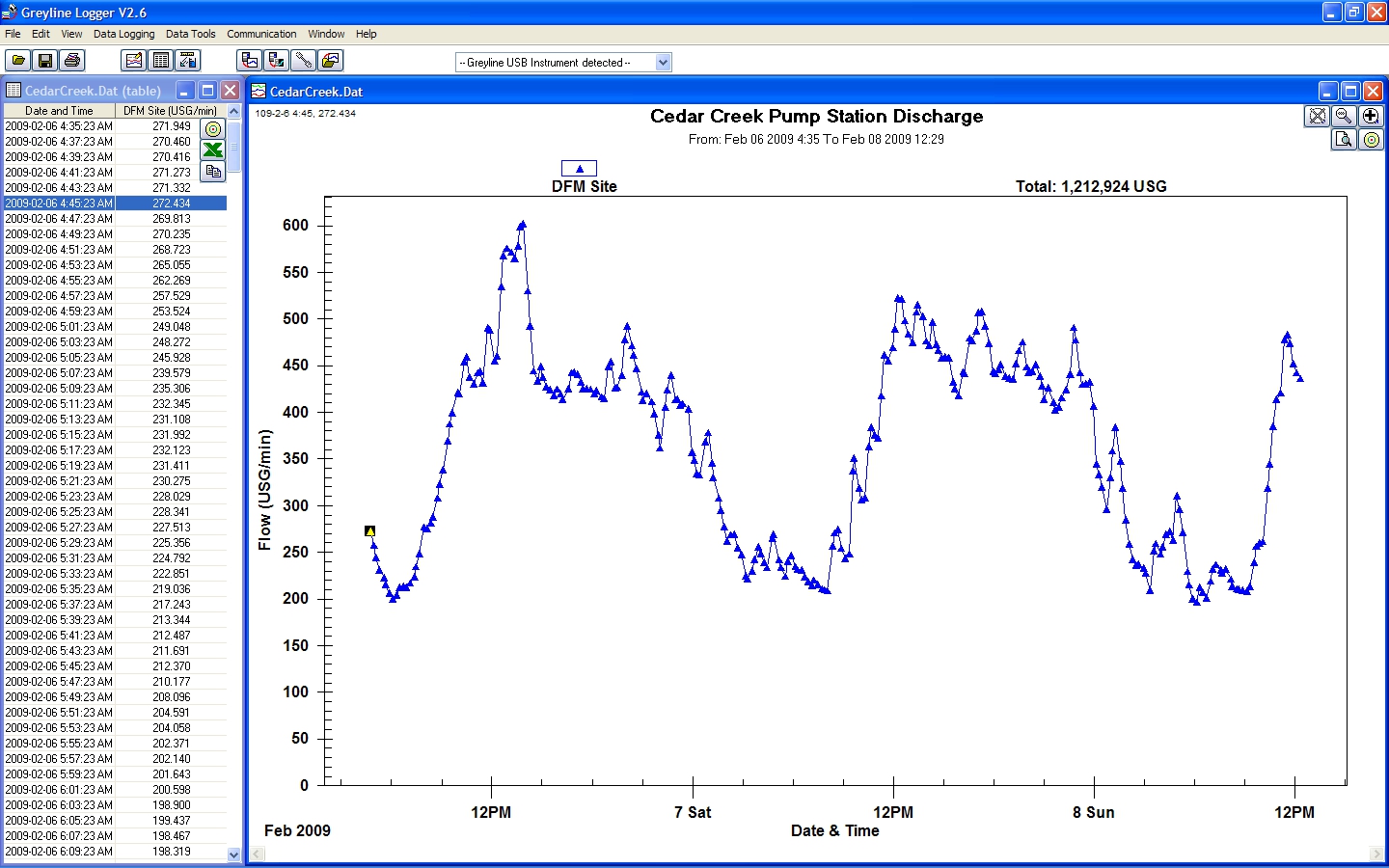The height and width of the screenshot is (868, 1389).
Task: Click the DFM Site (USG/min) column header
Action: coord(170,111)
